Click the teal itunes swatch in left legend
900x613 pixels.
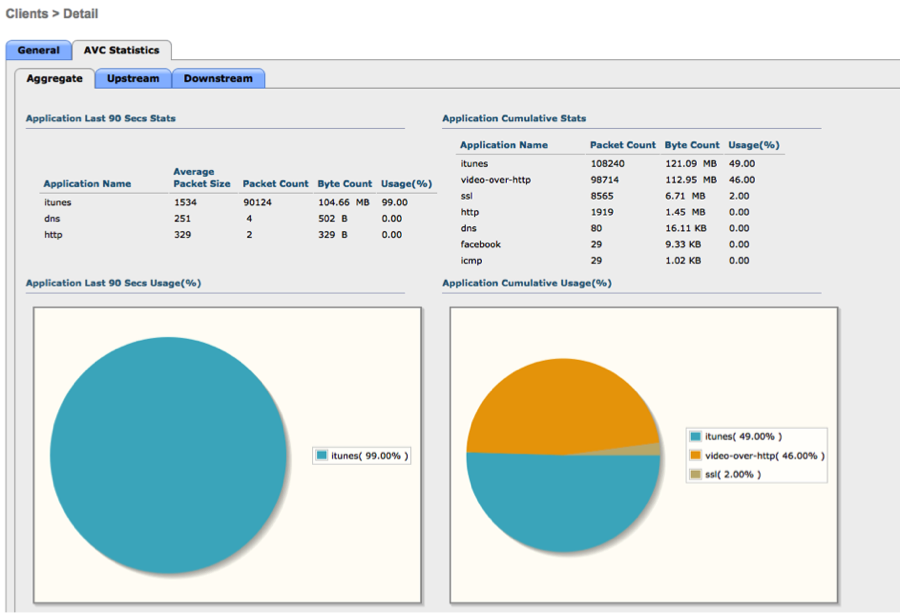(x=322, y=455)
